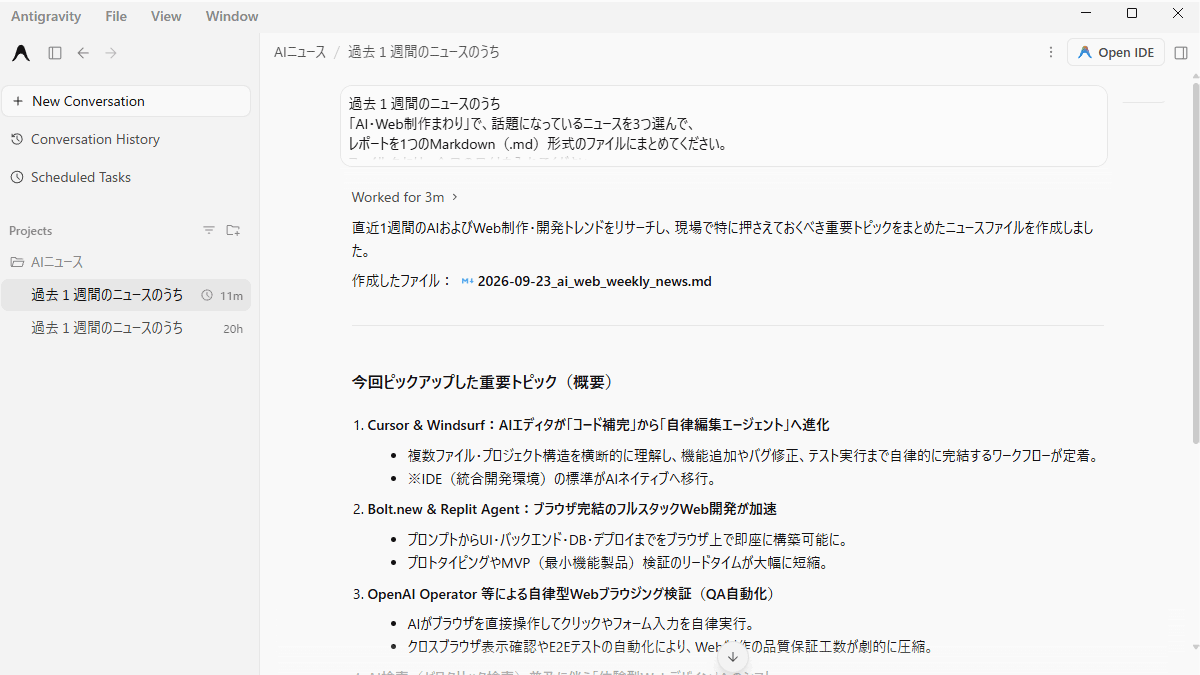
Task: Minimize the Antigravity window
Action: point(1087,13)
